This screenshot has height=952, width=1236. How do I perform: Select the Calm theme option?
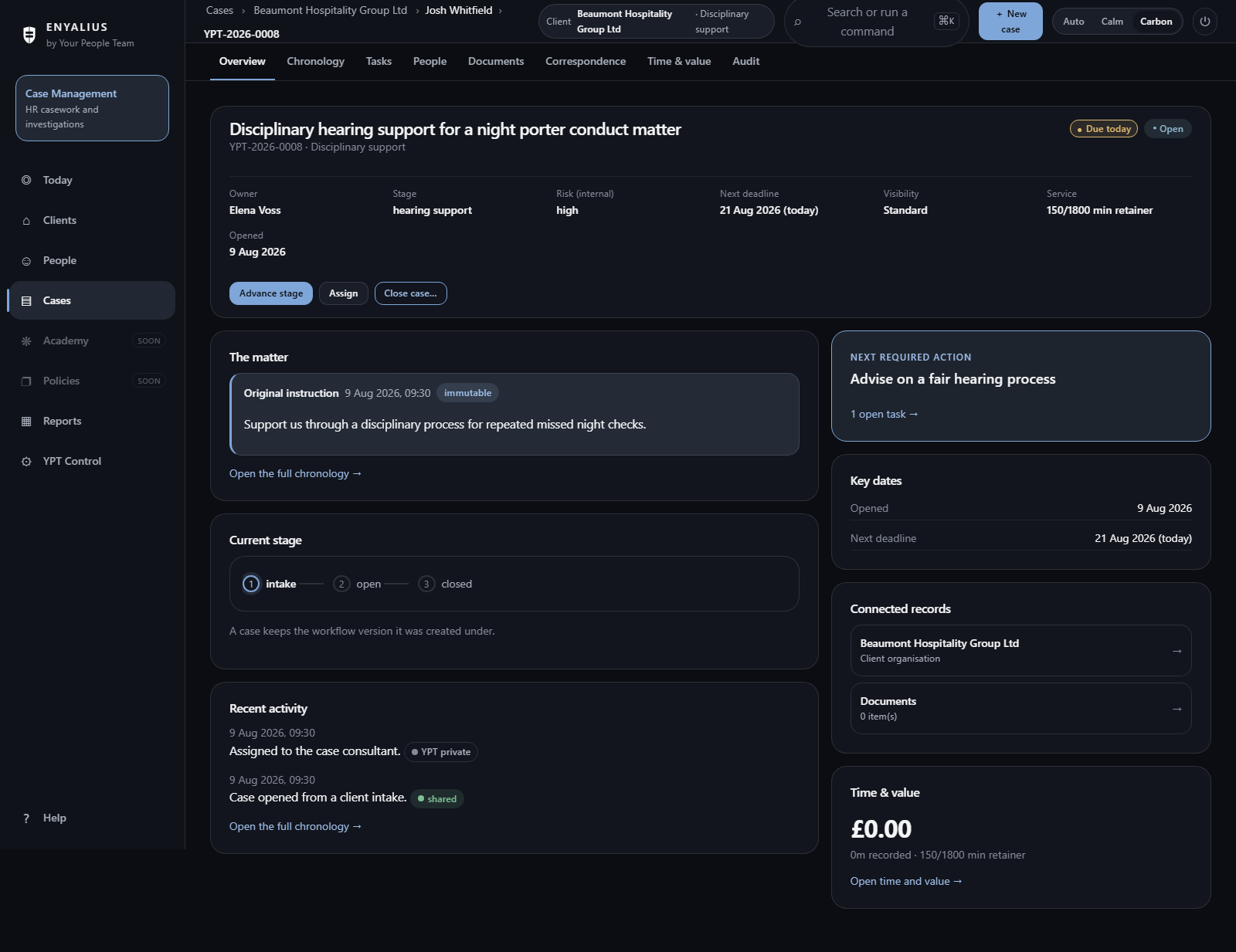click(x=1112, y=22)
